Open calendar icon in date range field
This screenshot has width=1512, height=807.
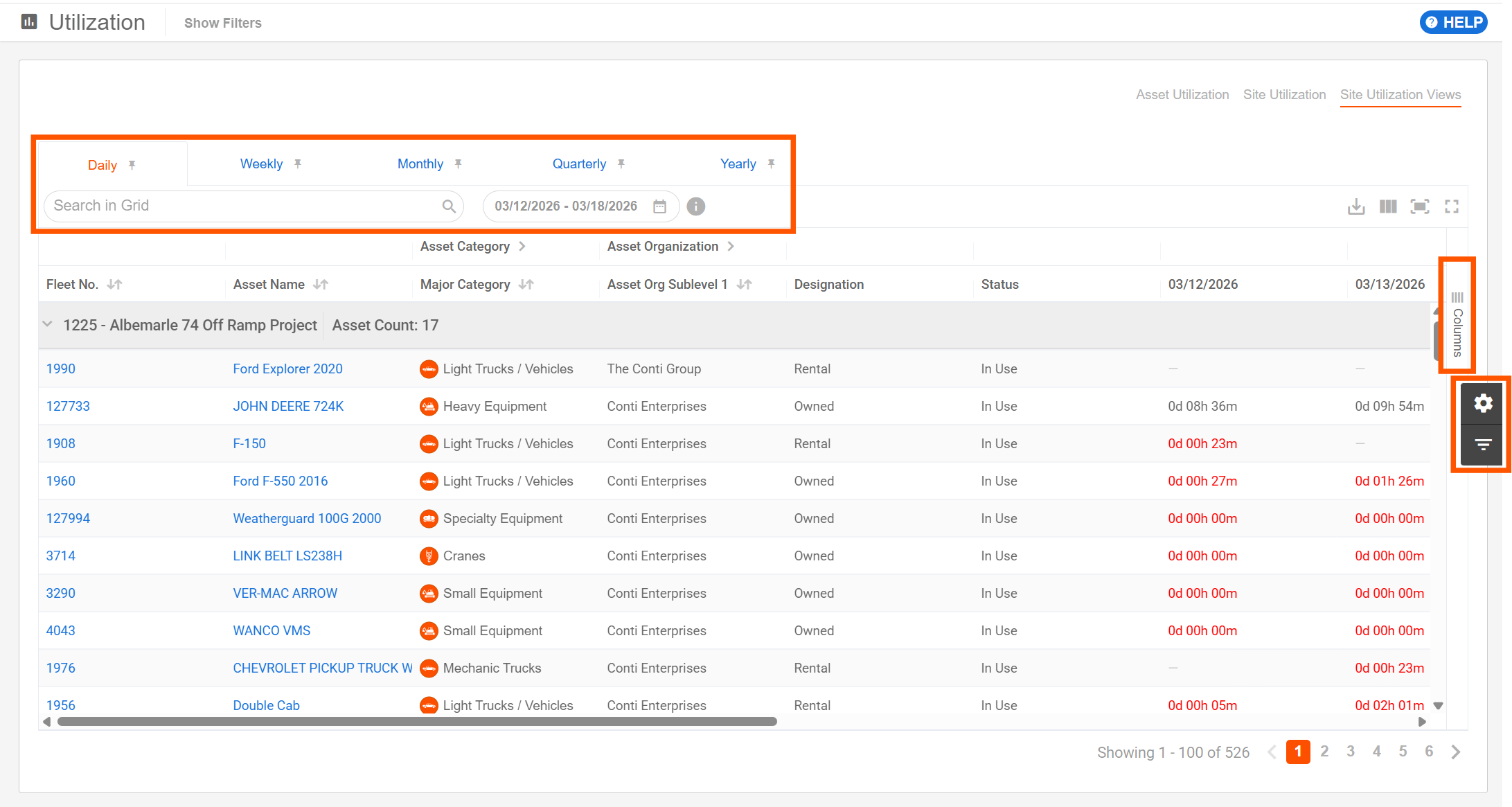coord(659,206)
